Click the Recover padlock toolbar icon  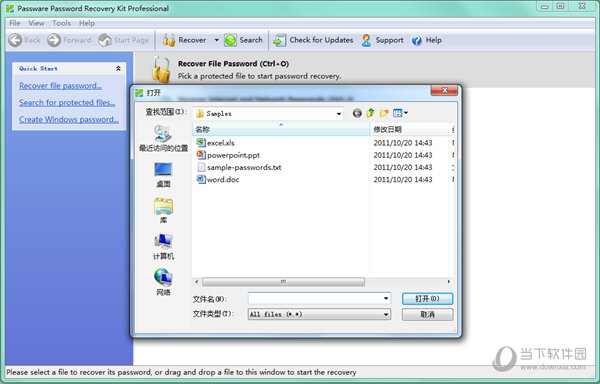[169, 40]
